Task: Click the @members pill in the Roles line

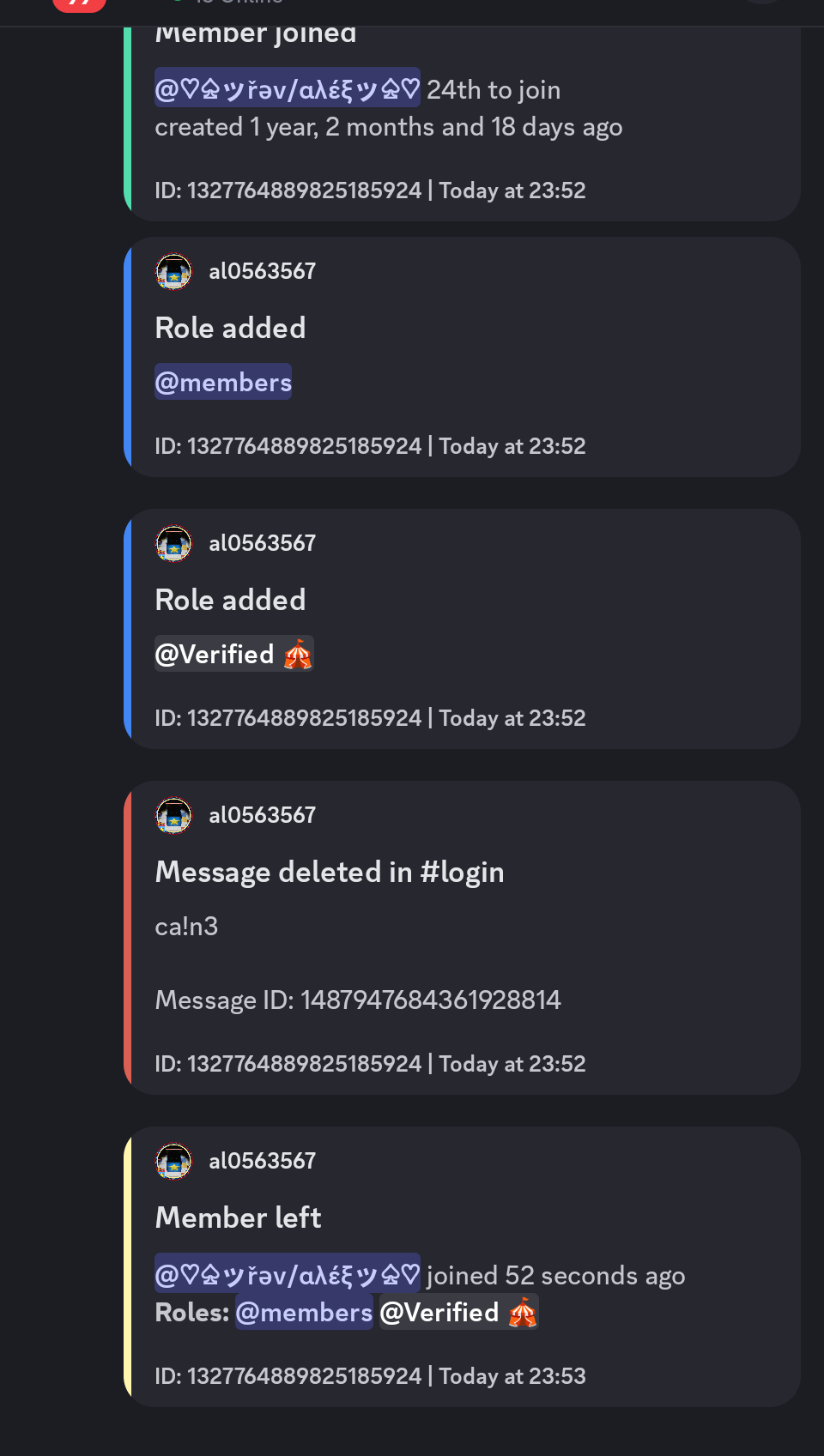Action: 303,1312
